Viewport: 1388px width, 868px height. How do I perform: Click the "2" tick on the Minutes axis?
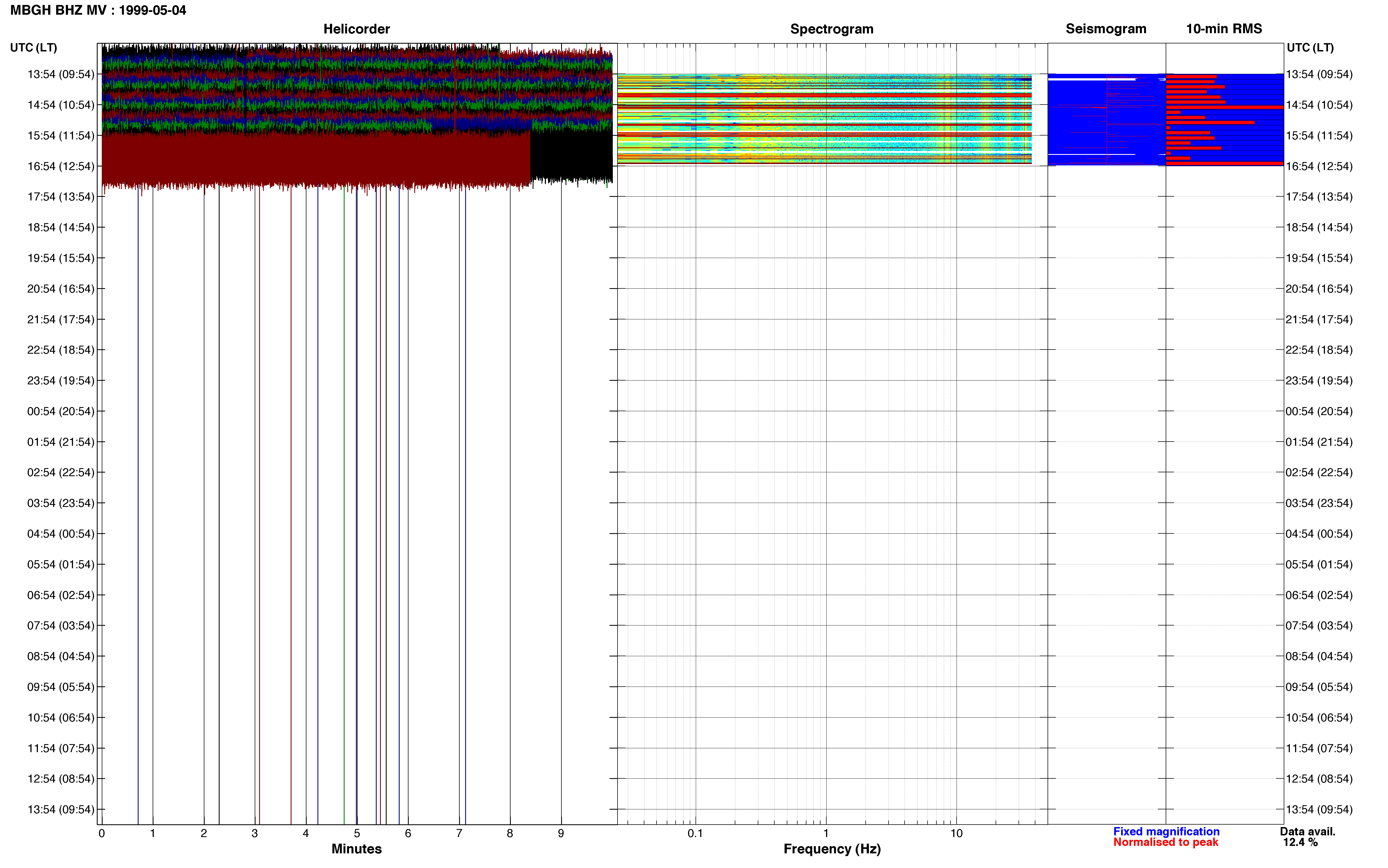pos(204,833)
